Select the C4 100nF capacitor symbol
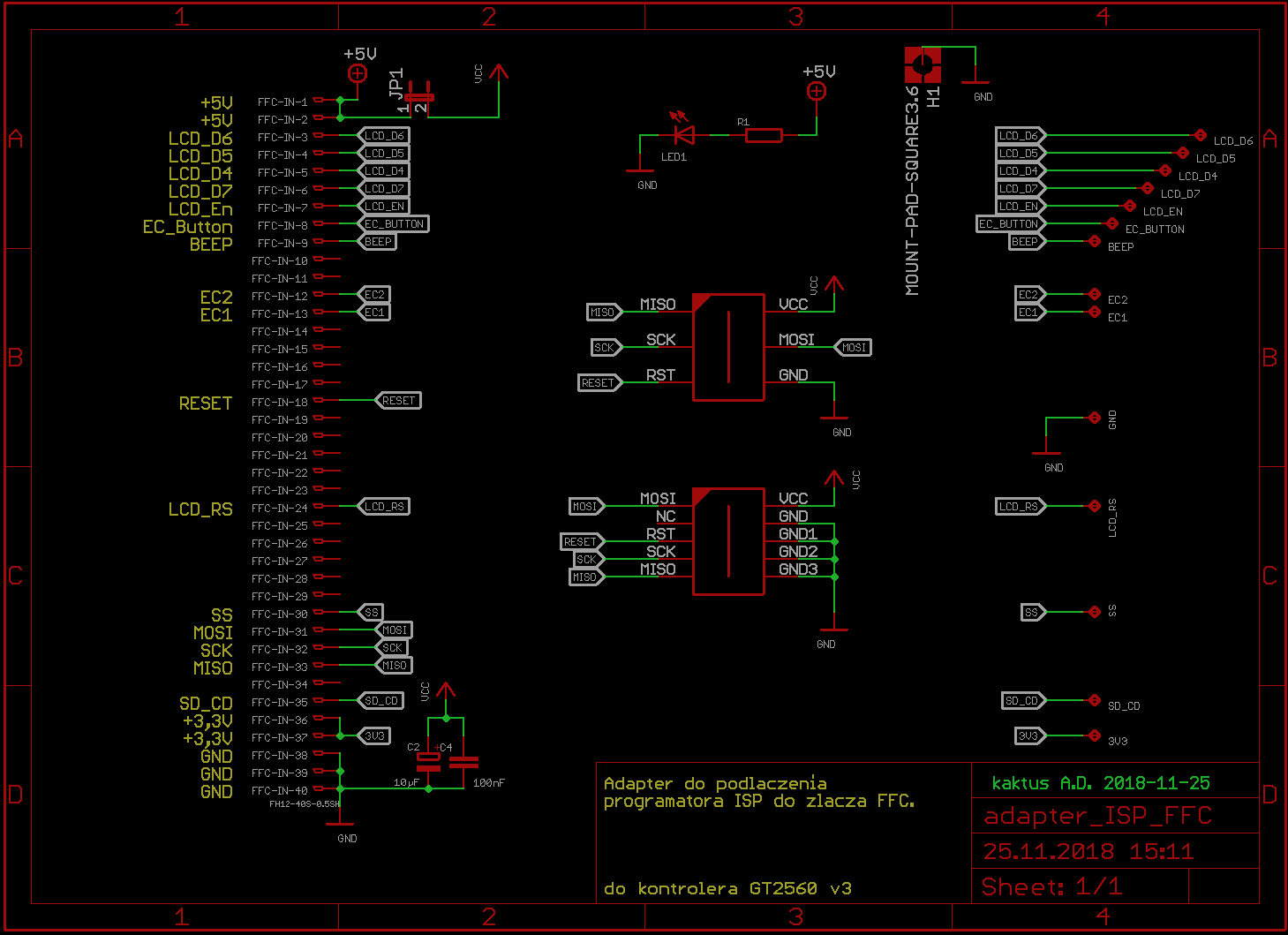The image size is (1288, 935). tap(463, 762)
